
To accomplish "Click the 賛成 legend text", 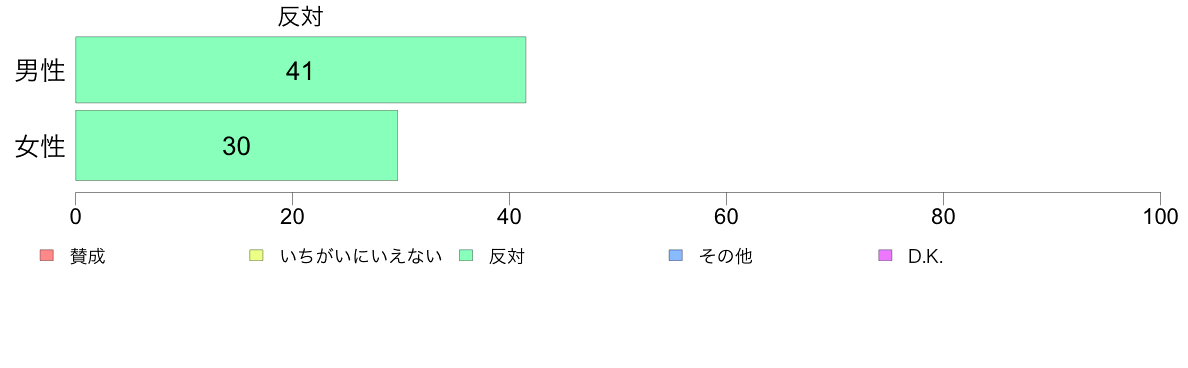I will point(87,256).
